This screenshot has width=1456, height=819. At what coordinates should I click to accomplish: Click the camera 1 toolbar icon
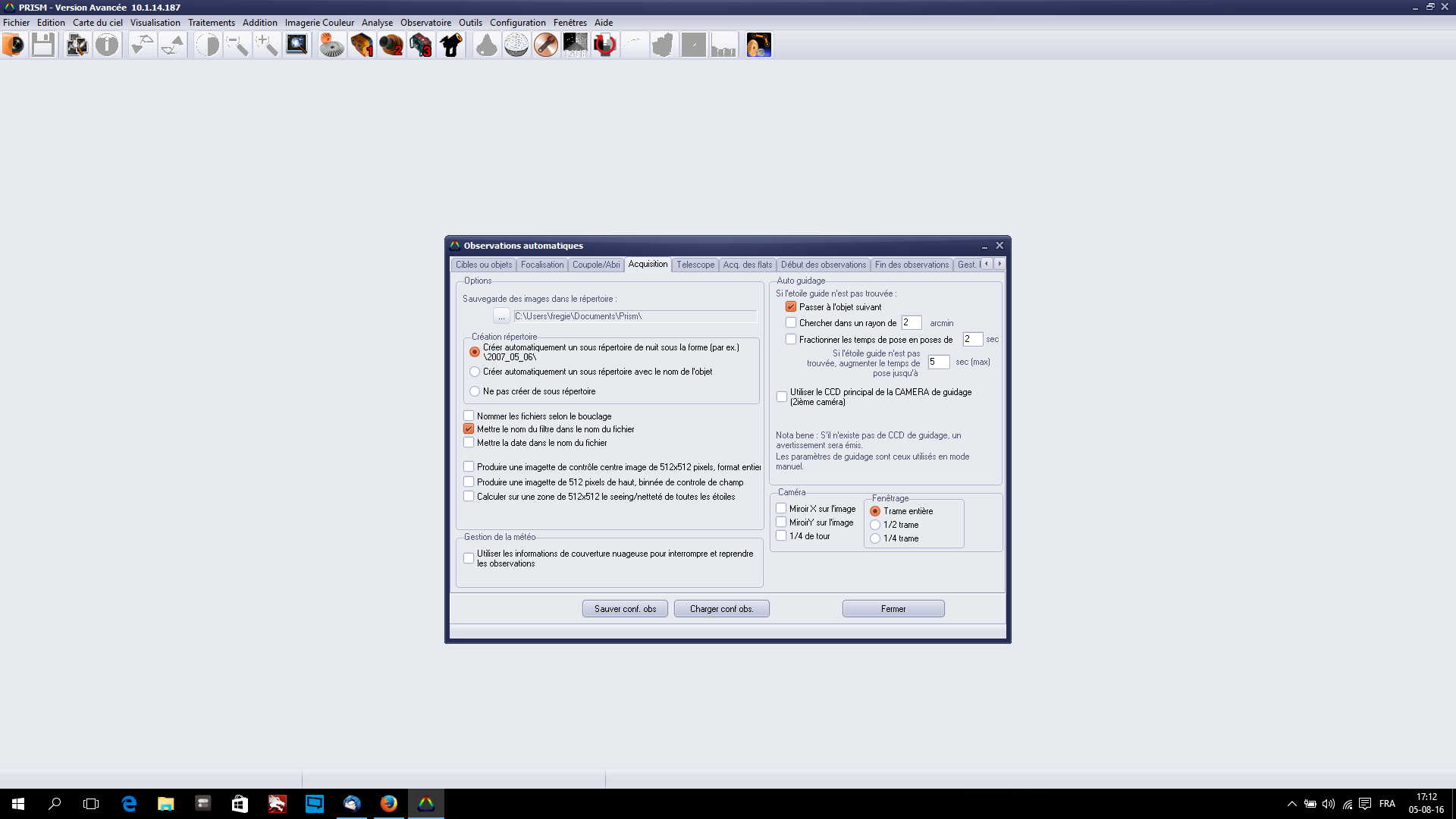pos(362,45)
